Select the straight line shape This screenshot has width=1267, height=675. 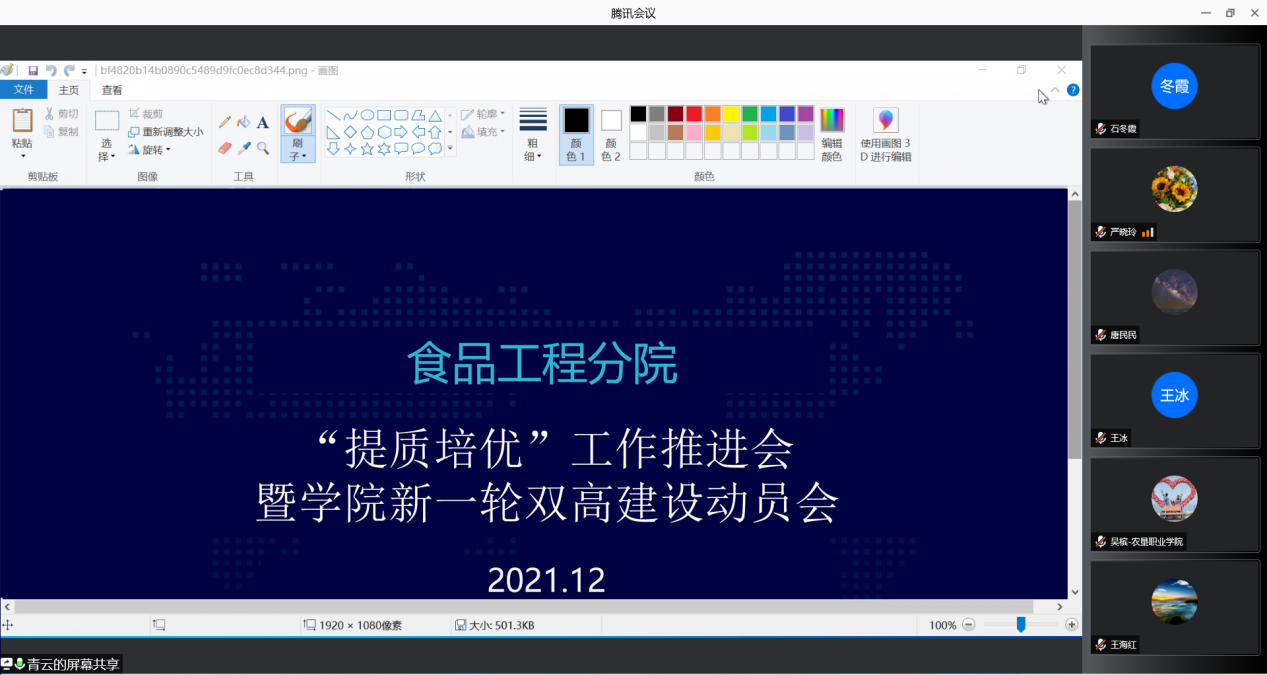[333, 115]
